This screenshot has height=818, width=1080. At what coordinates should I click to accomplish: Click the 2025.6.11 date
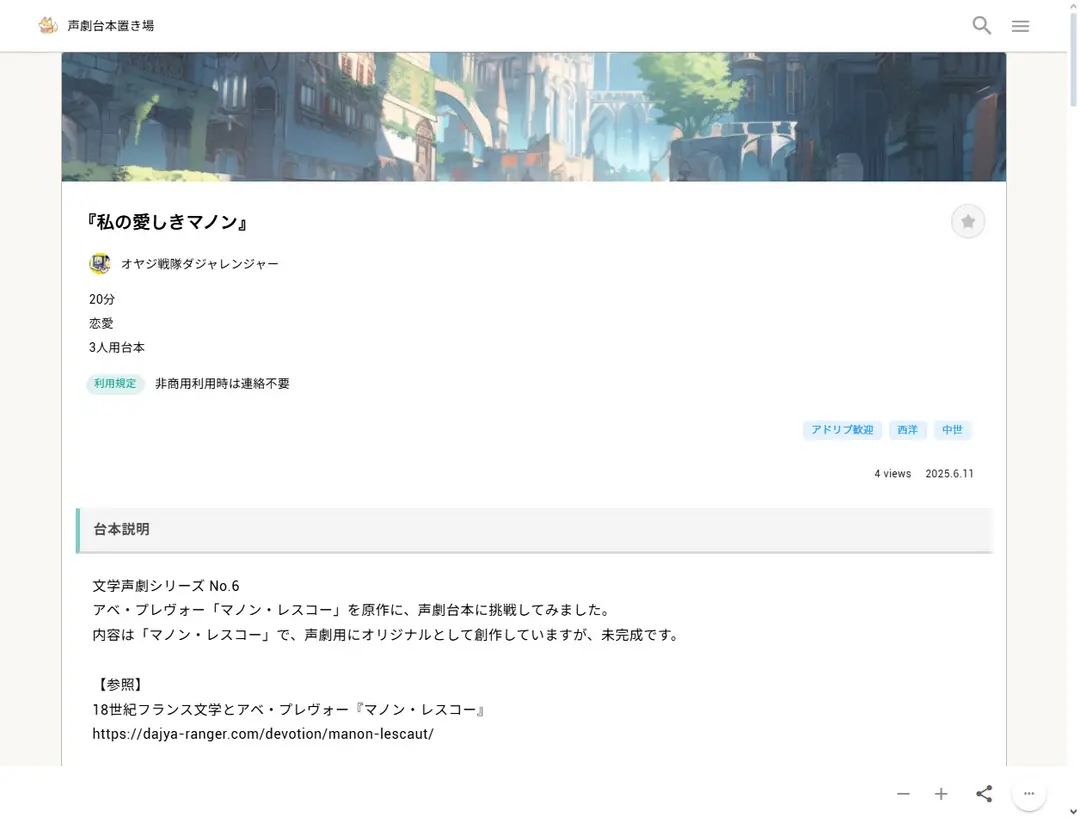949,474
